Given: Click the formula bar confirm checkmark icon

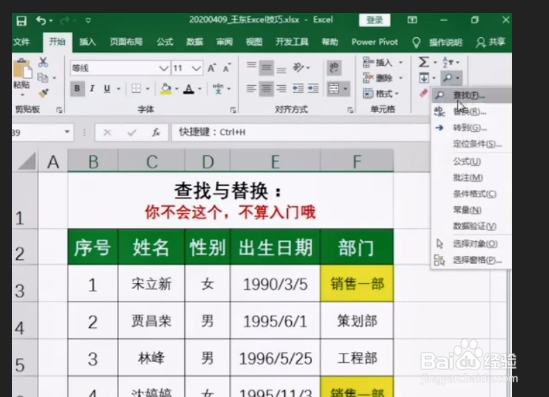Looking at the screenshot, I should [132, 132].
